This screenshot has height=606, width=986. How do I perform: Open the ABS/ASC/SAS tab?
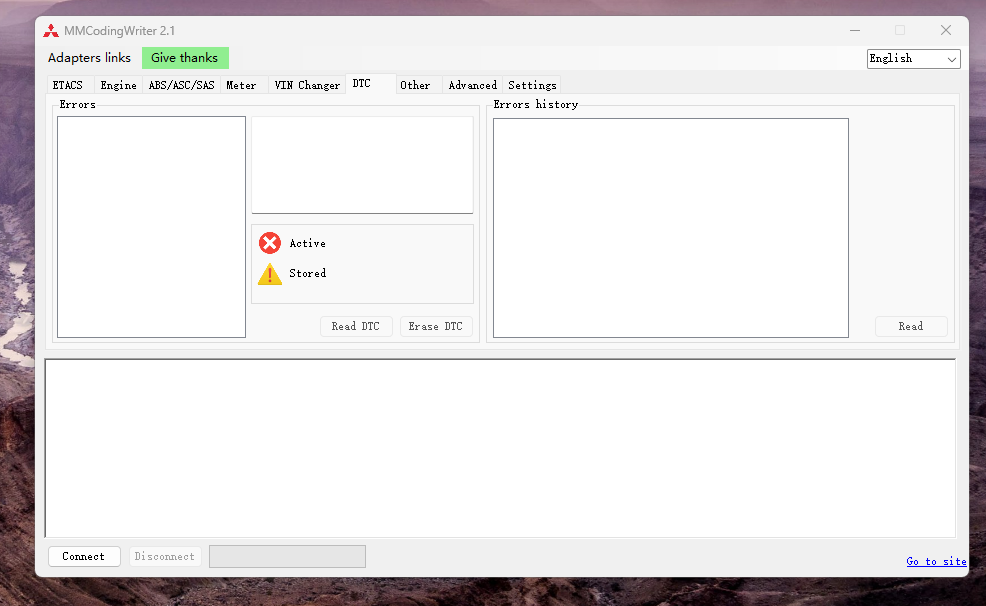coord(181,85)
